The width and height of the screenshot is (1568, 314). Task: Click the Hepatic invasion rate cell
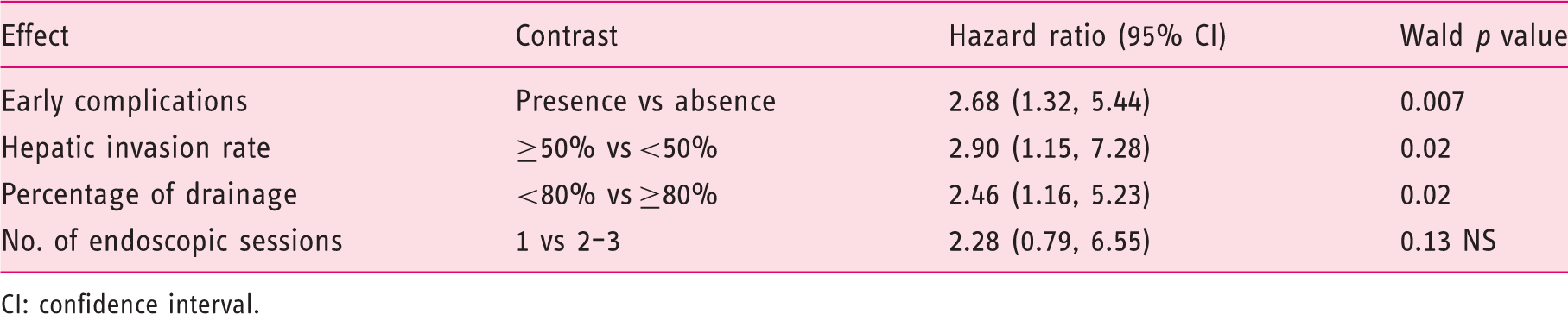point(136,148)
